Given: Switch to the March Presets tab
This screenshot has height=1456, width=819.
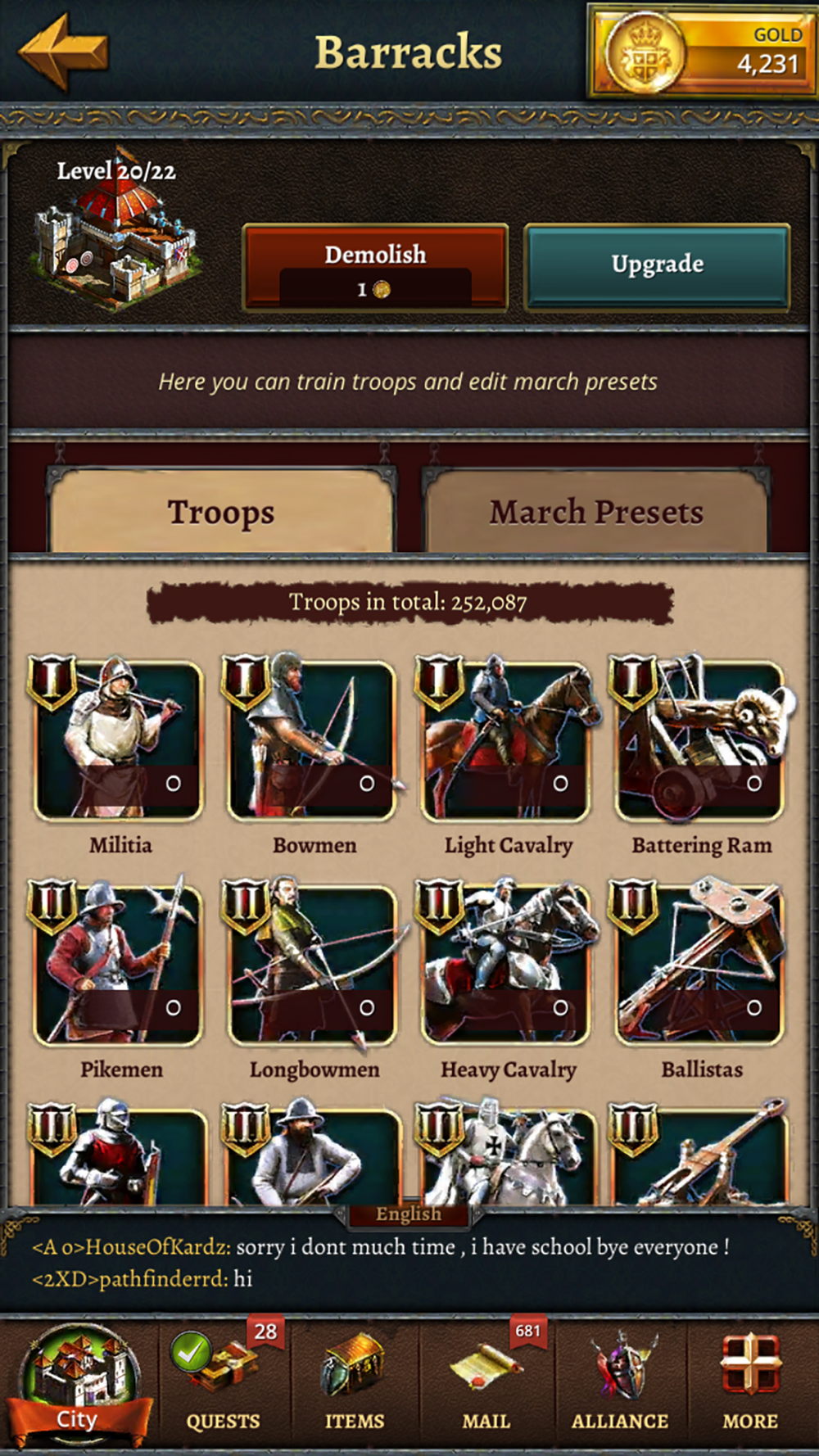Looking at the screenshot, I should tap(596, 511).
